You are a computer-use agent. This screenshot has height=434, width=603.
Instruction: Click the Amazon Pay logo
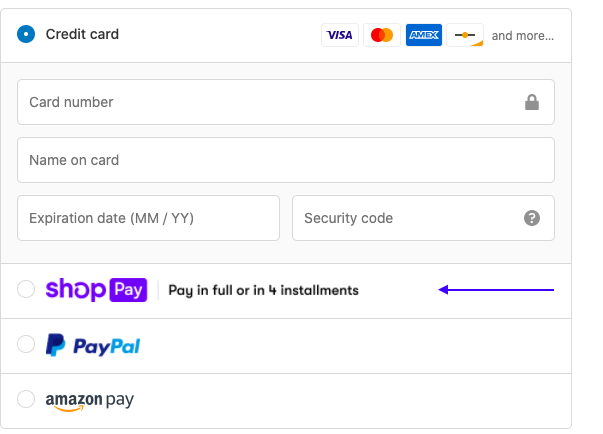click(89, 401)
